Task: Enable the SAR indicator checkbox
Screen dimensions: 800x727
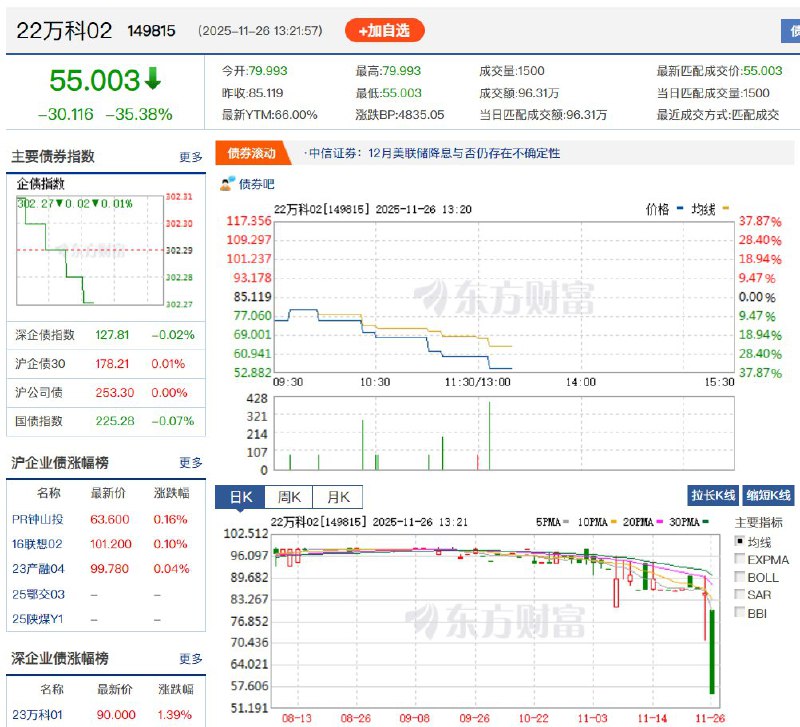Action: [739, 594]
